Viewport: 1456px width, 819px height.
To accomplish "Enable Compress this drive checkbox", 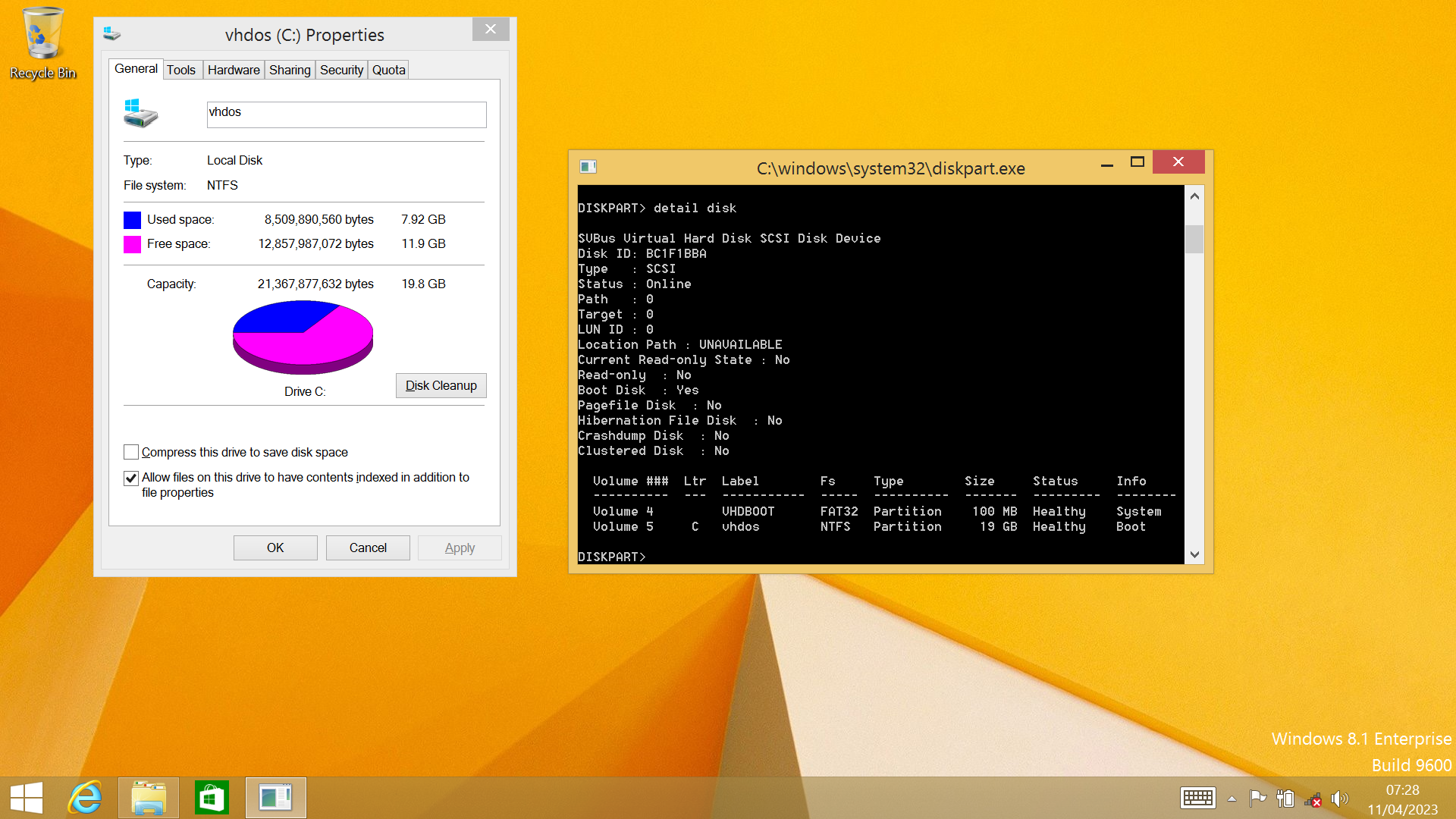I will pyautogui.click(x=131, y=452).
